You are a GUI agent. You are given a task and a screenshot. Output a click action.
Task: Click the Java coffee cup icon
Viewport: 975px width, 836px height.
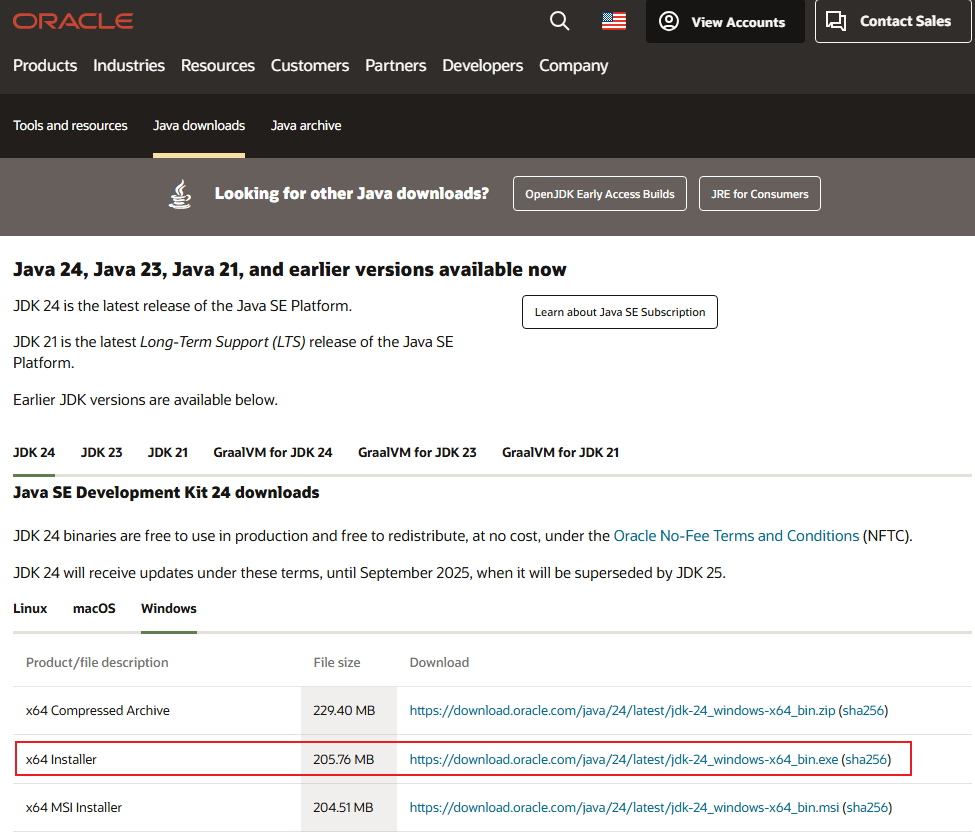point(180,194)
